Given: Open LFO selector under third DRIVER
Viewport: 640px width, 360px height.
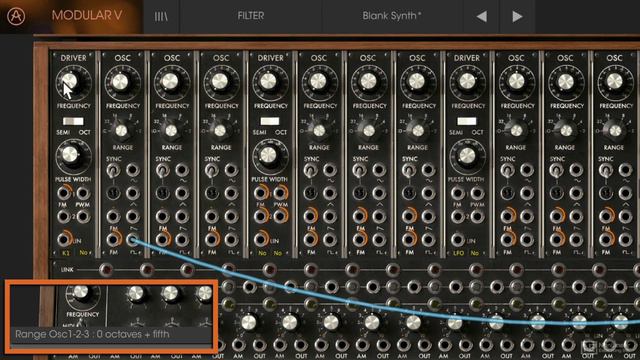Looking at the screenshot, I should pyautogui.click(x=458, y=253).
